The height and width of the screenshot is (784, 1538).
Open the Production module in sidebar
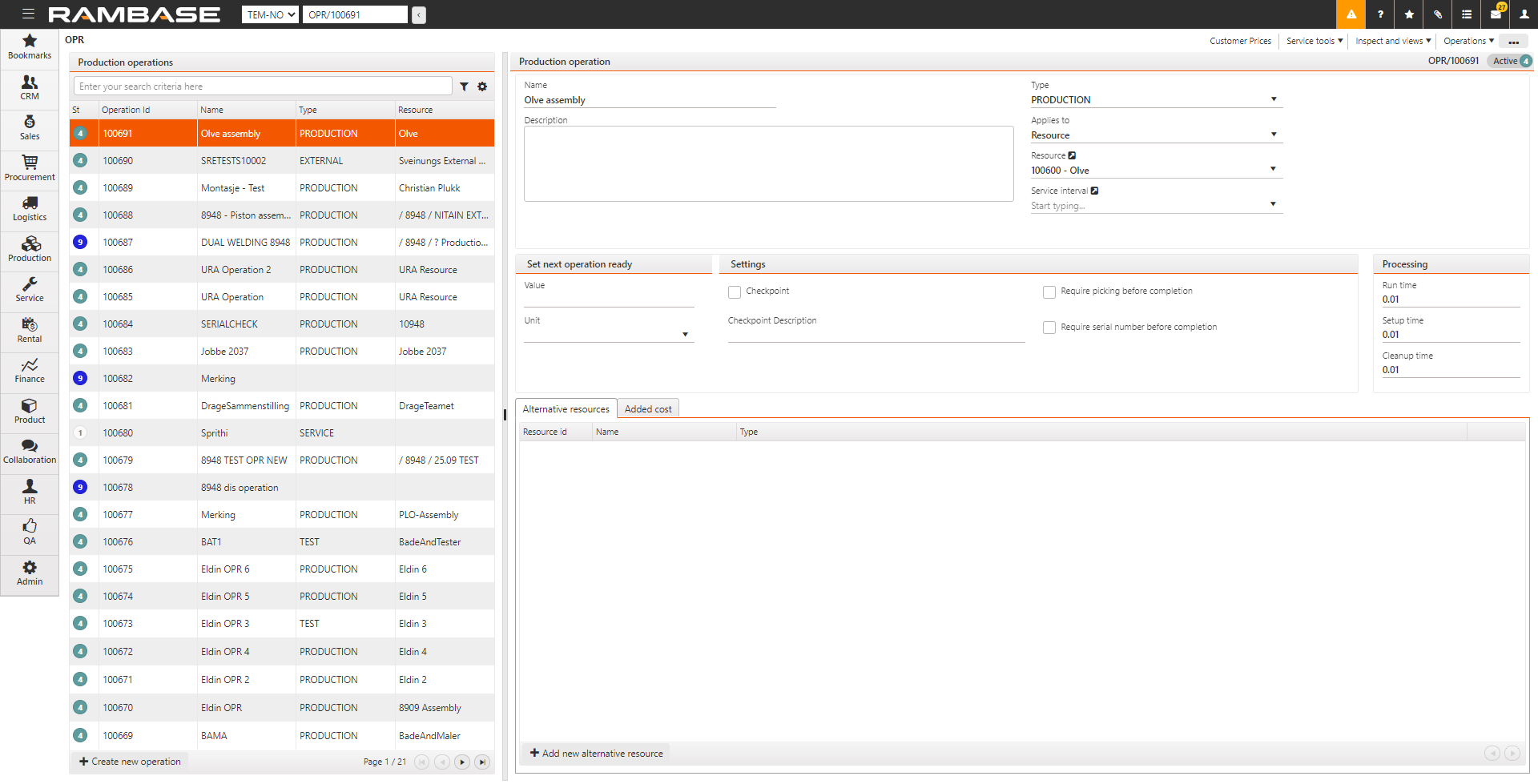(30, 249)
